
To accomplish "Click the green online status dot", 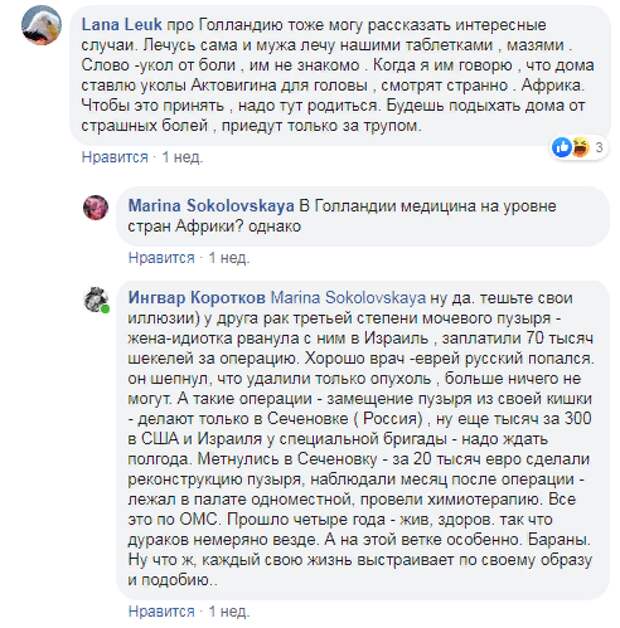I will [x=105, y=309].
